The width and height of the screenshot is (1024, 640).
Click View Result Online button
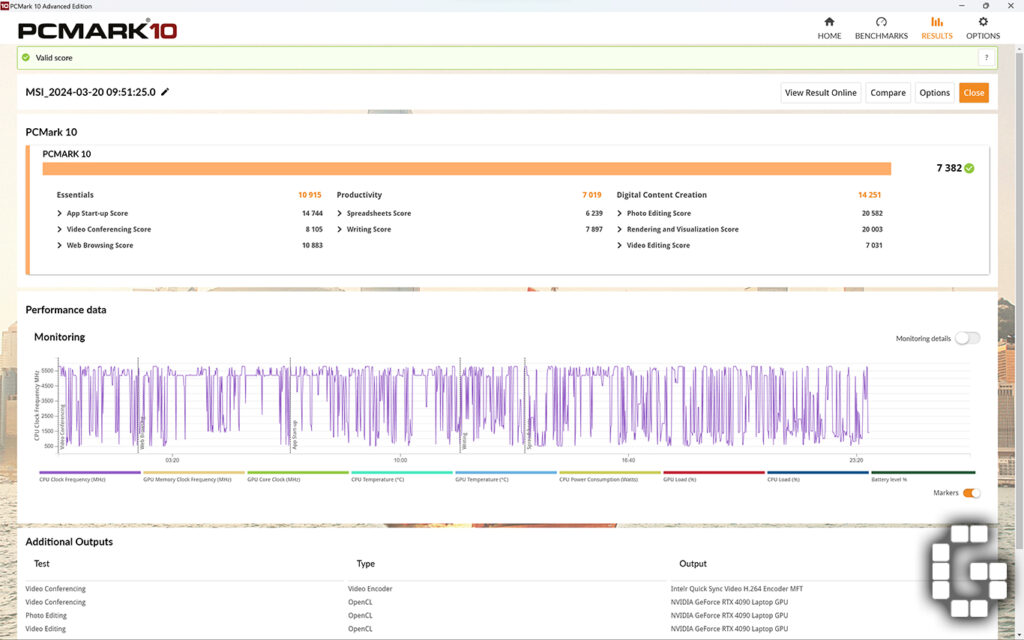pyautogui.click(x=820, y=93)
